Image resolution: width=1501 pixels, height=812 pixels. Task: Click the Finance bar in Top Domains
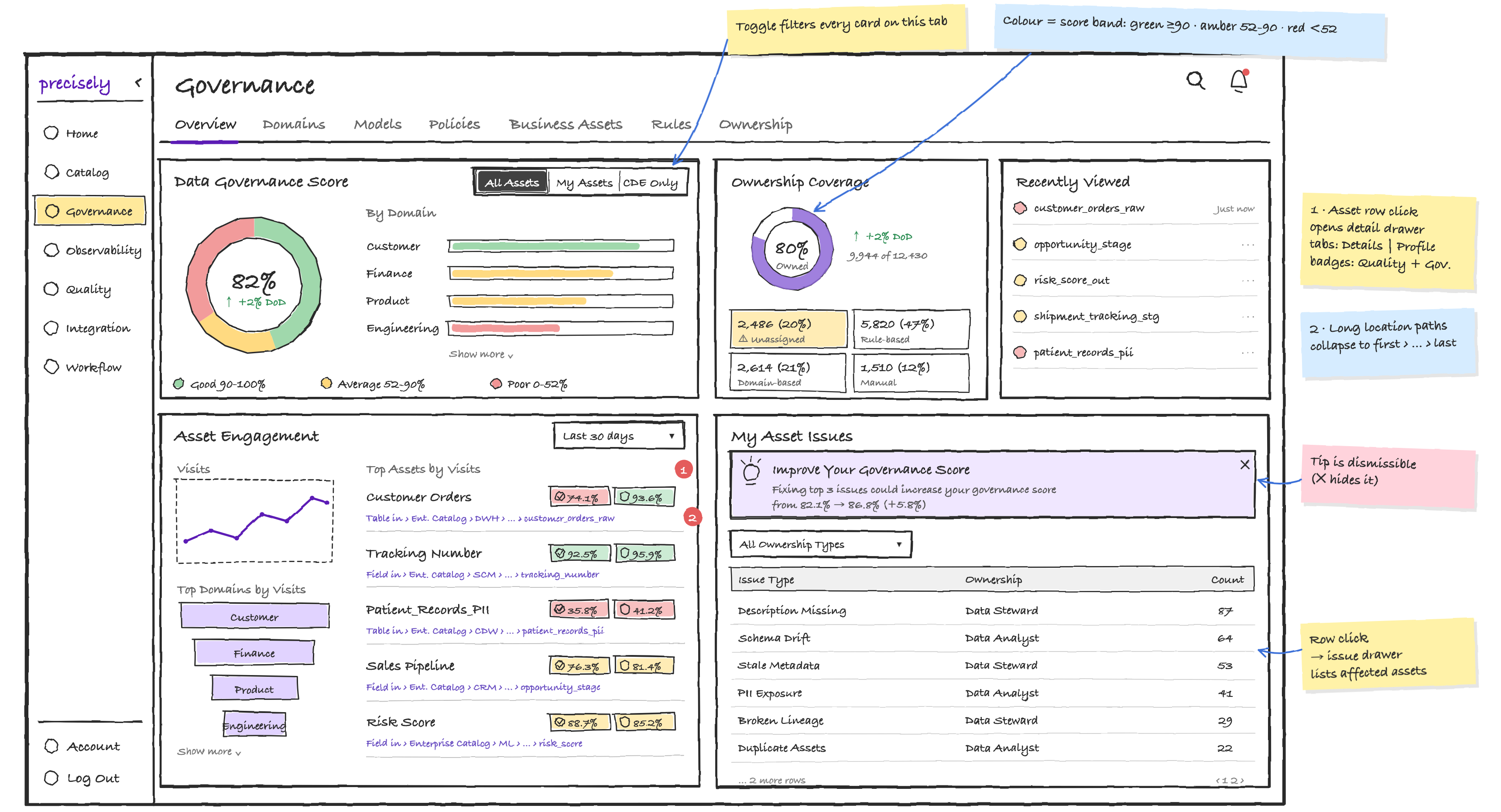click(x=254, y=652)
